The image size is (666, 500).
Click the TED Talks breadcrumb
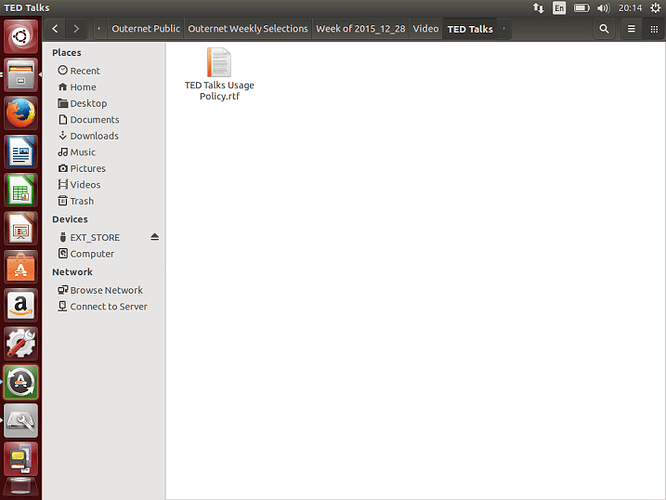click(x=470, y=29)
